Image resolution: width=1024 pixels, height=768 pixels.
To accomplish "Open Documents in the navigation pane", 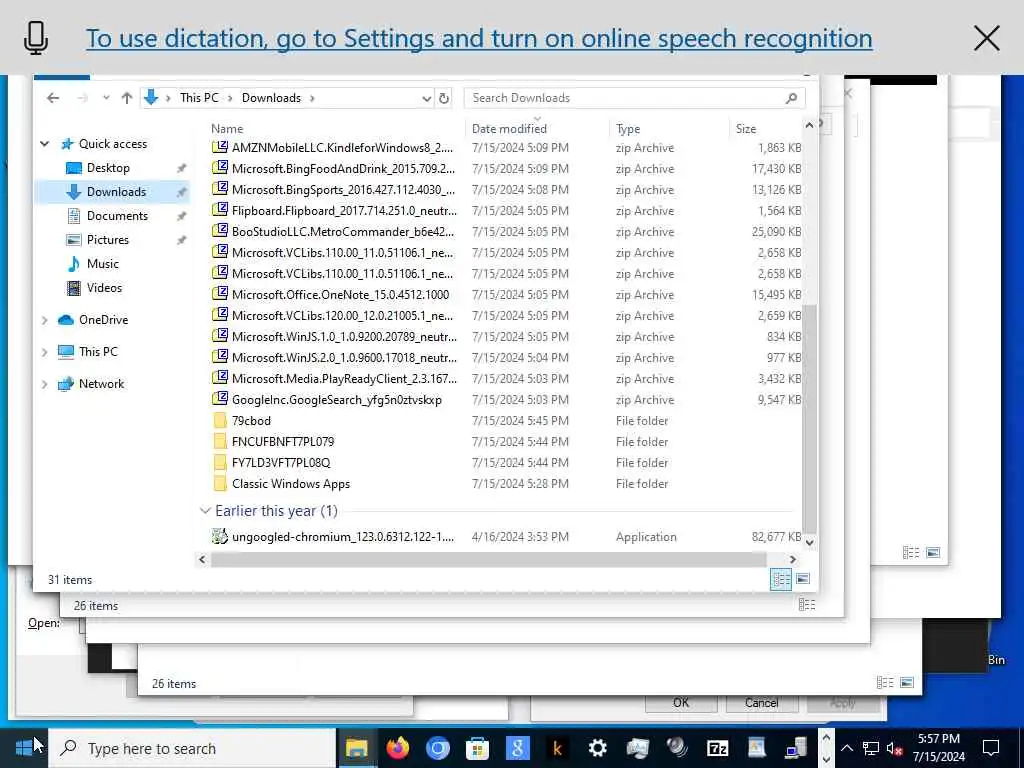I will point(117,216).
